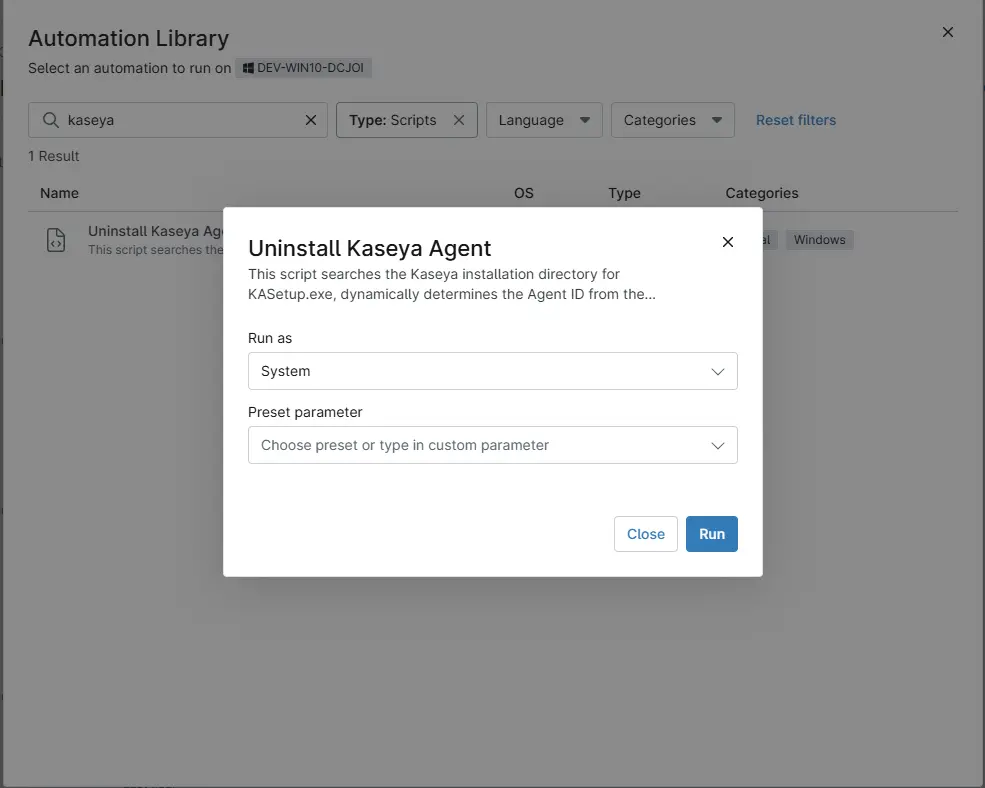The width and height of the screenshot is (985, 788).
Task: Close the Automation Library panel
Action: [947, 32]
